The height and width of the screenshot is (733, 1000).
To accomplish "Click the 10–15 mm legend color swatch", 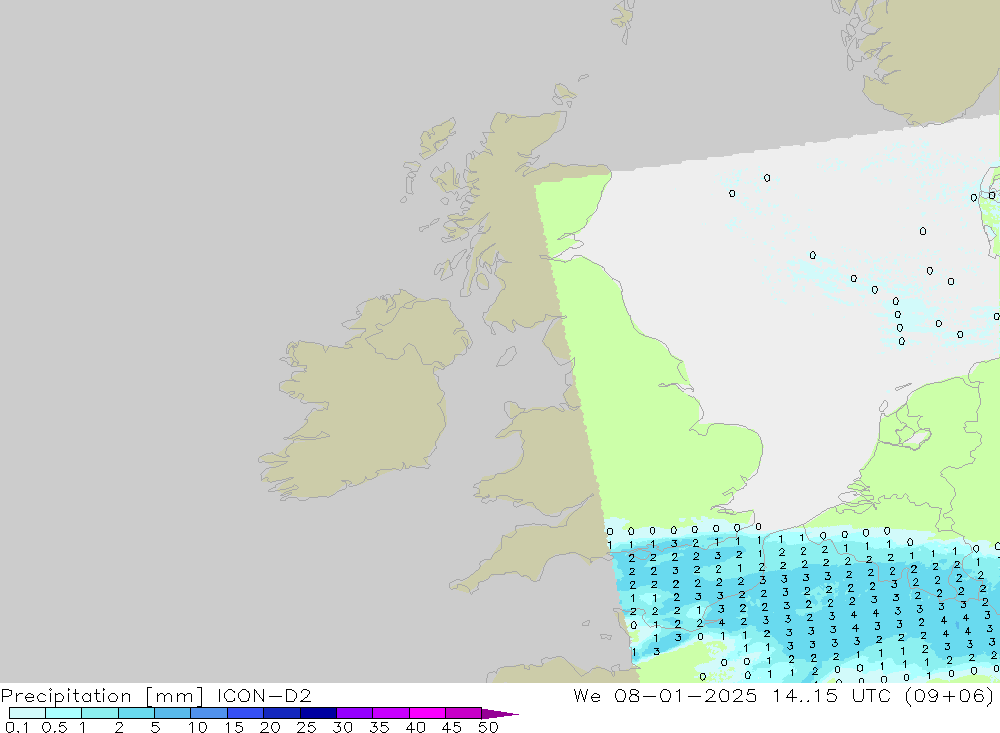I will pos(209,713).
